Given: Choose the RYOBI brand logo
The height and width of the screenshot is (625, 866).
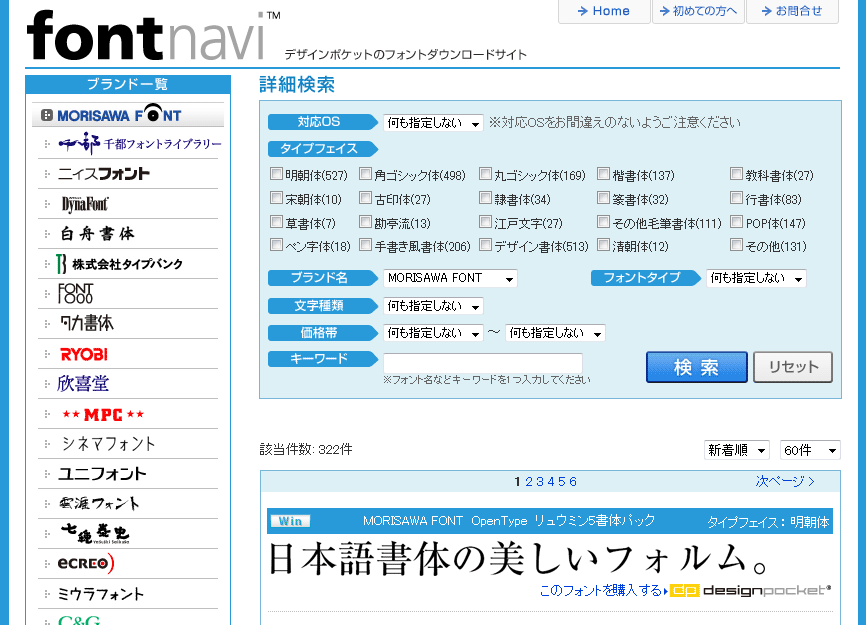Looking at the screenshot, I should pos(84,354).
